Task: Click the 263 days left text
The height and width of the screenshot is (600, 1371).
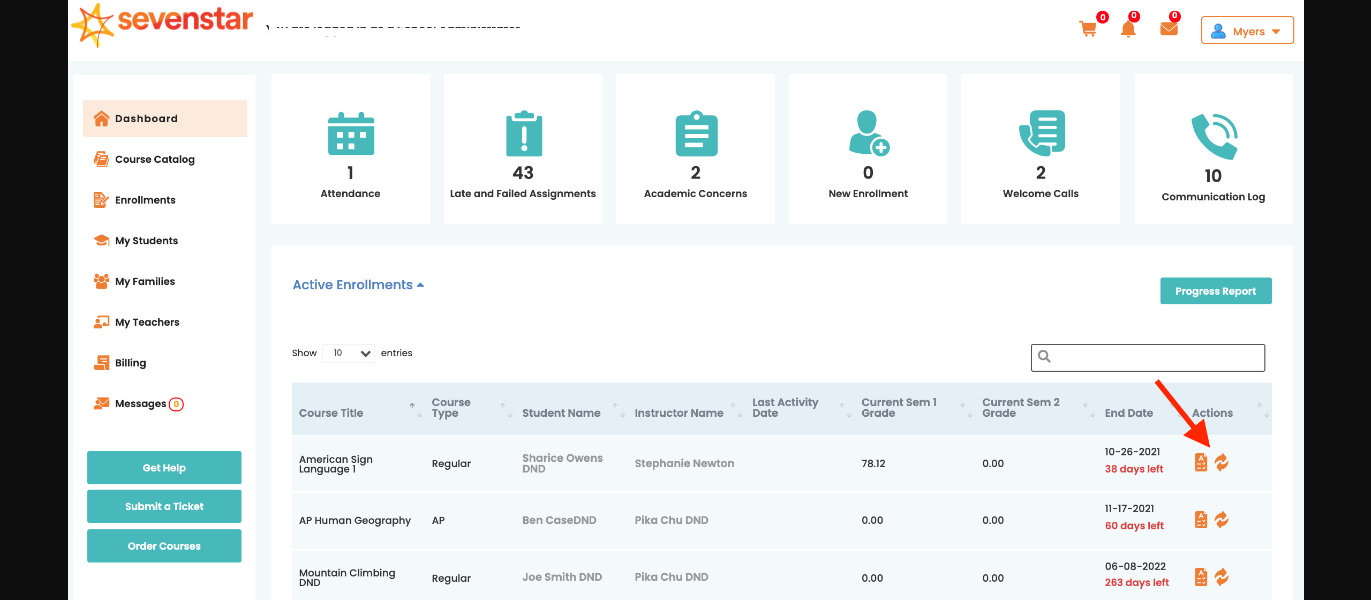Action: tap(1137, 583)
